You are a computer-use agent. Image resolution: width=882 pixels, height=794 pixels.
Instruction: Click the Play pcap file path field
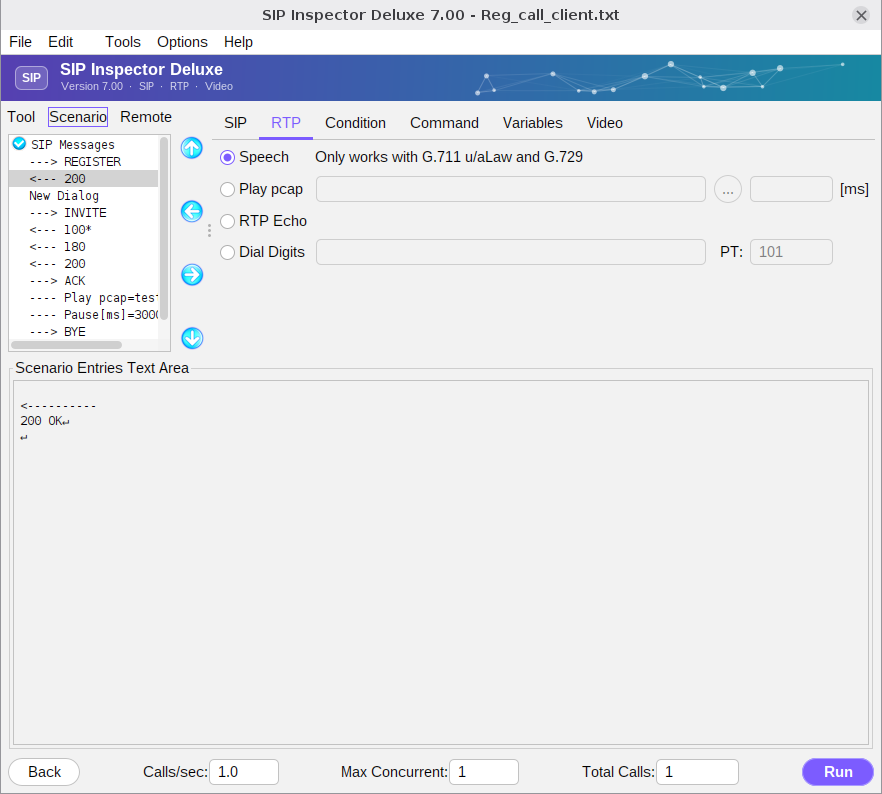pos(511,189)
